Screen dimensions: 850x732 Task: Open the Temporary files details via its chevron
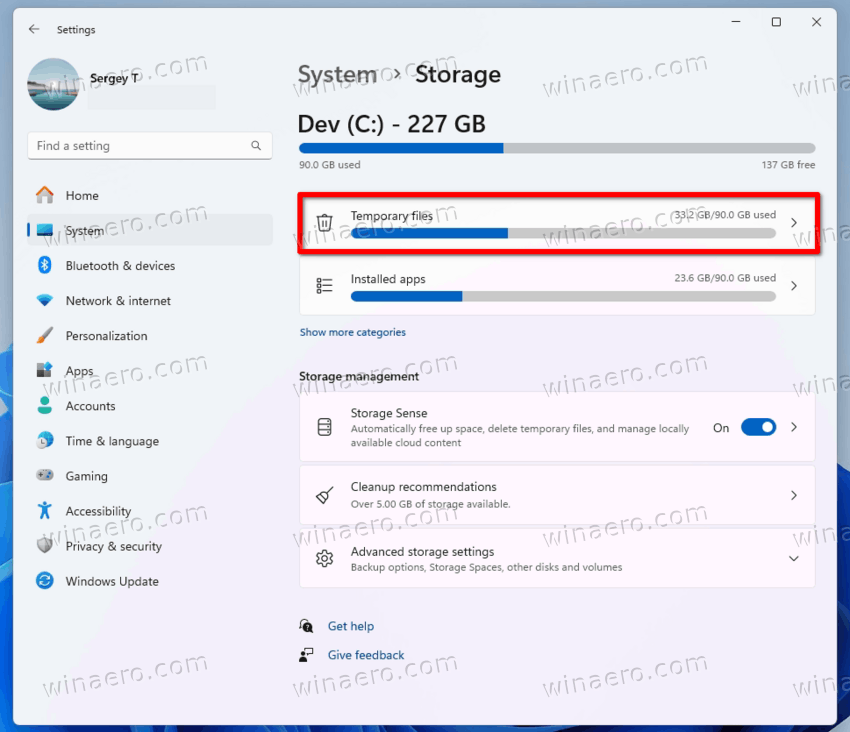pos(793,222)
